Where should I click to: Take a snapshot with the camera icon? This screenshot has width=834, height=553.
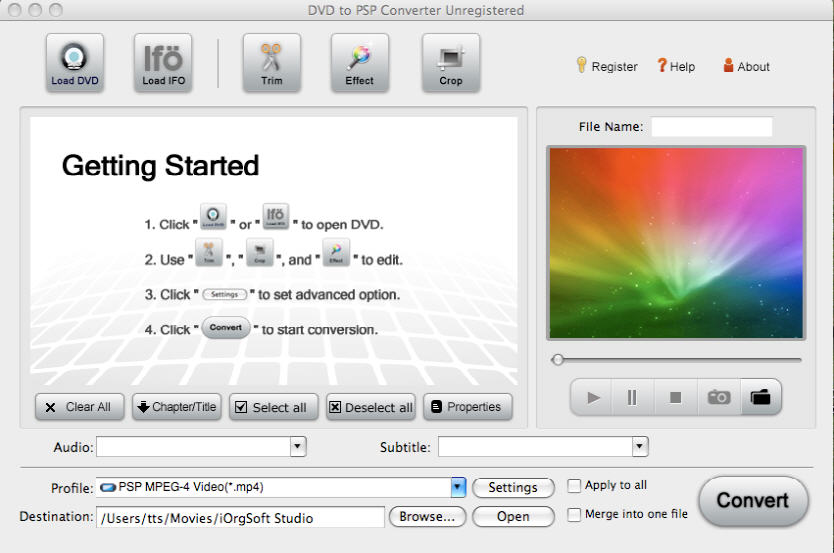(718, 397)
